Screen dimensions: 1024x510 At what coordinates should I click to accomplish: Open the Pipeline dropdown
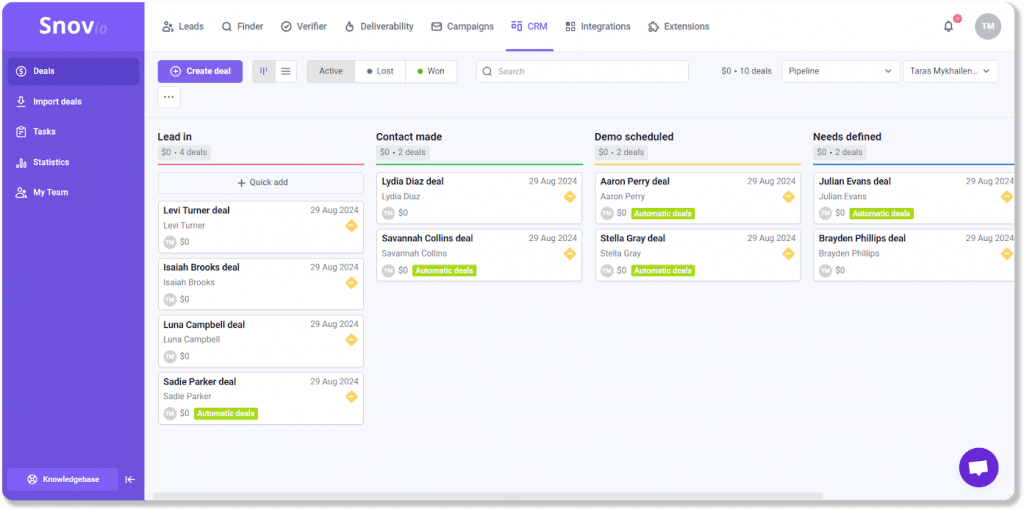[x=840, y=71]
